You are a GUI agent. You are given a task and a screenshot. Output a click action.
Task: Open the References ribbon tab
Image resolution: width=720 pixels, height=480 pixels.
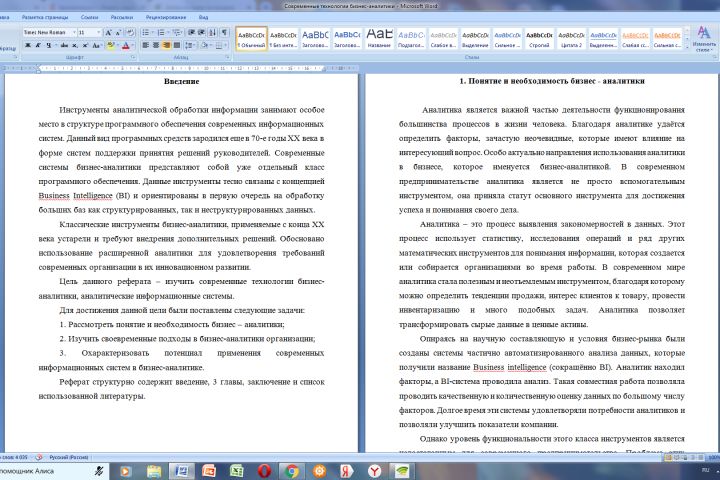pyautogui.click(x=90, y=17)
